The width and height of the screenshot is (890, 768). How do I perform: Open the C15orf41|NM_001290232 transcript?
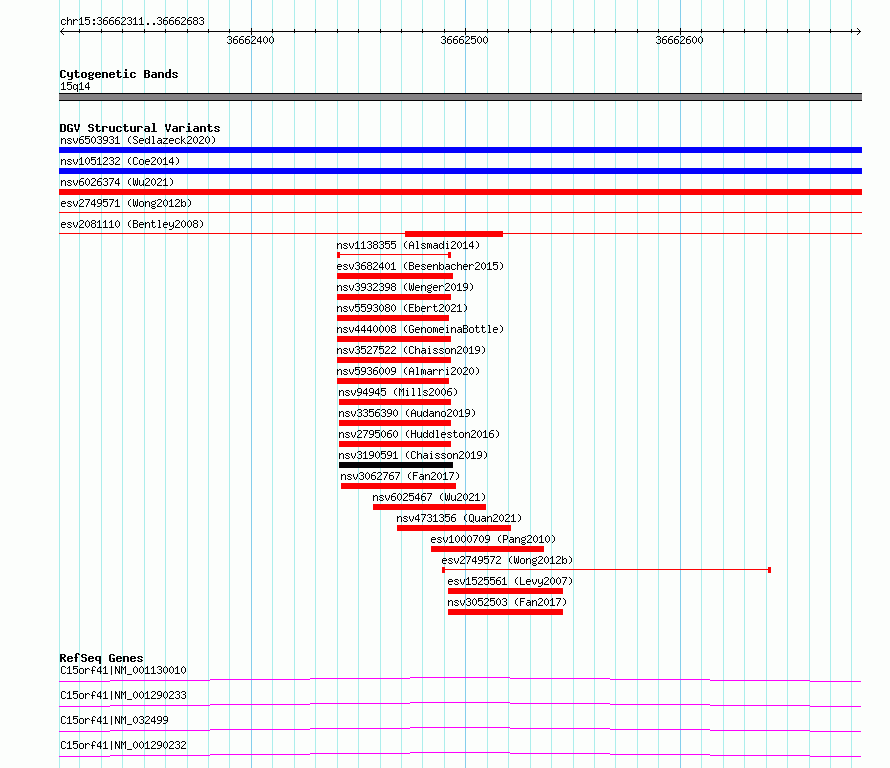(123, 745)
